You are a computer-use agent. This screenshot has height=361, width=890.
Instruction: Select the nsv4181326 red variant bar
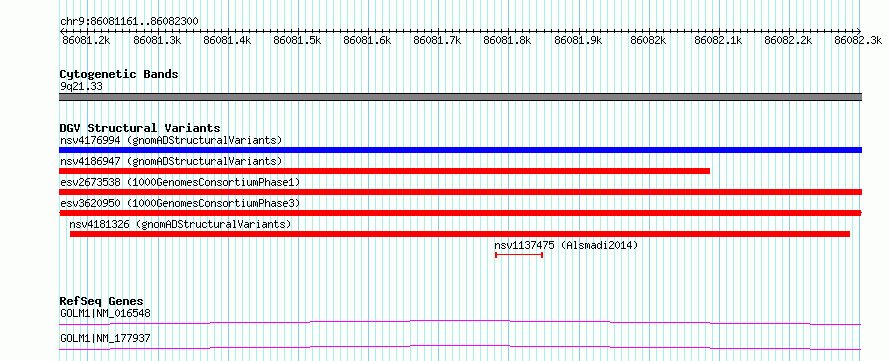click(460, 234)
